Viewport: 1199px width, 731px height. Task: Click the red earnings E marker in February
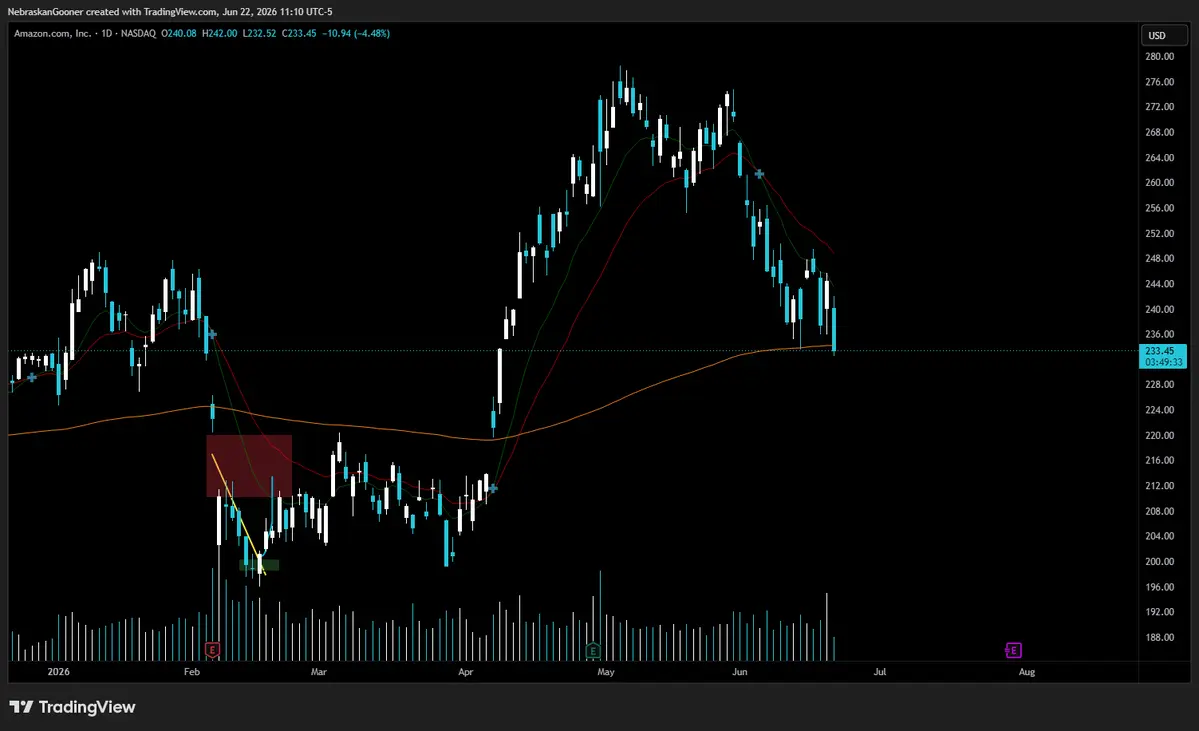coord(213,650)
